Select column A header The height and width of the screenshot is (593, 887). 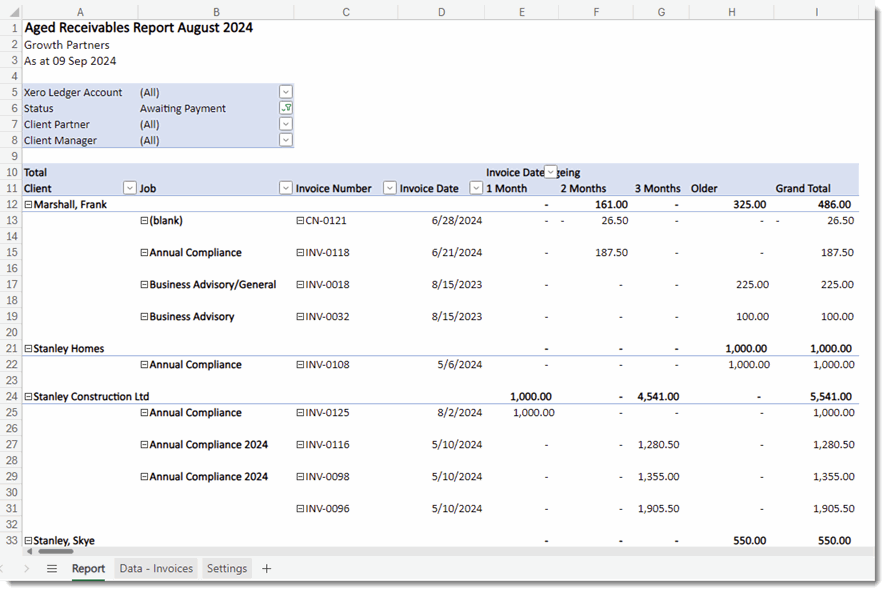point(80,12)
